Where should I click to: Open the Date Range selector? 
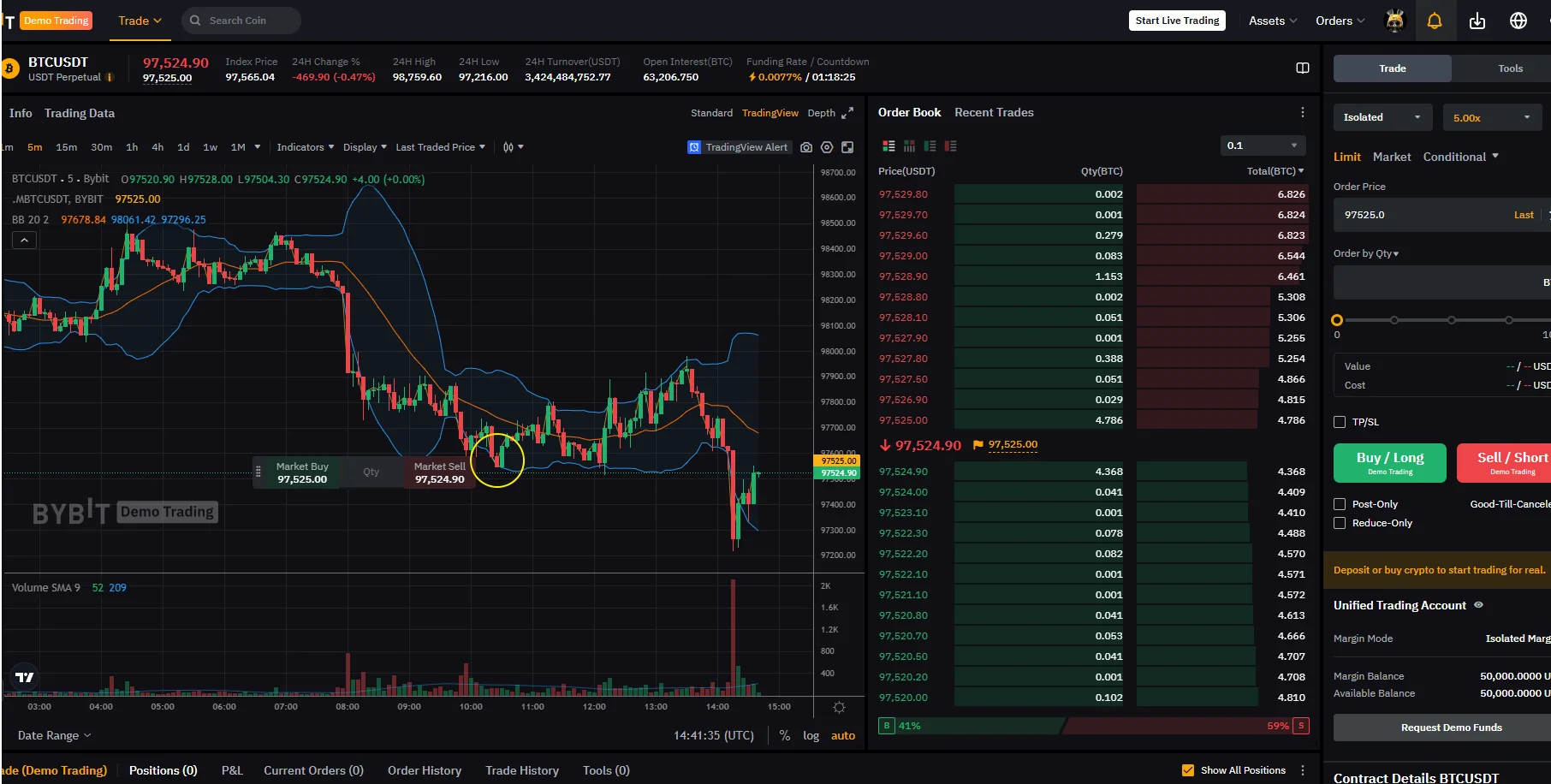point(54,735)
